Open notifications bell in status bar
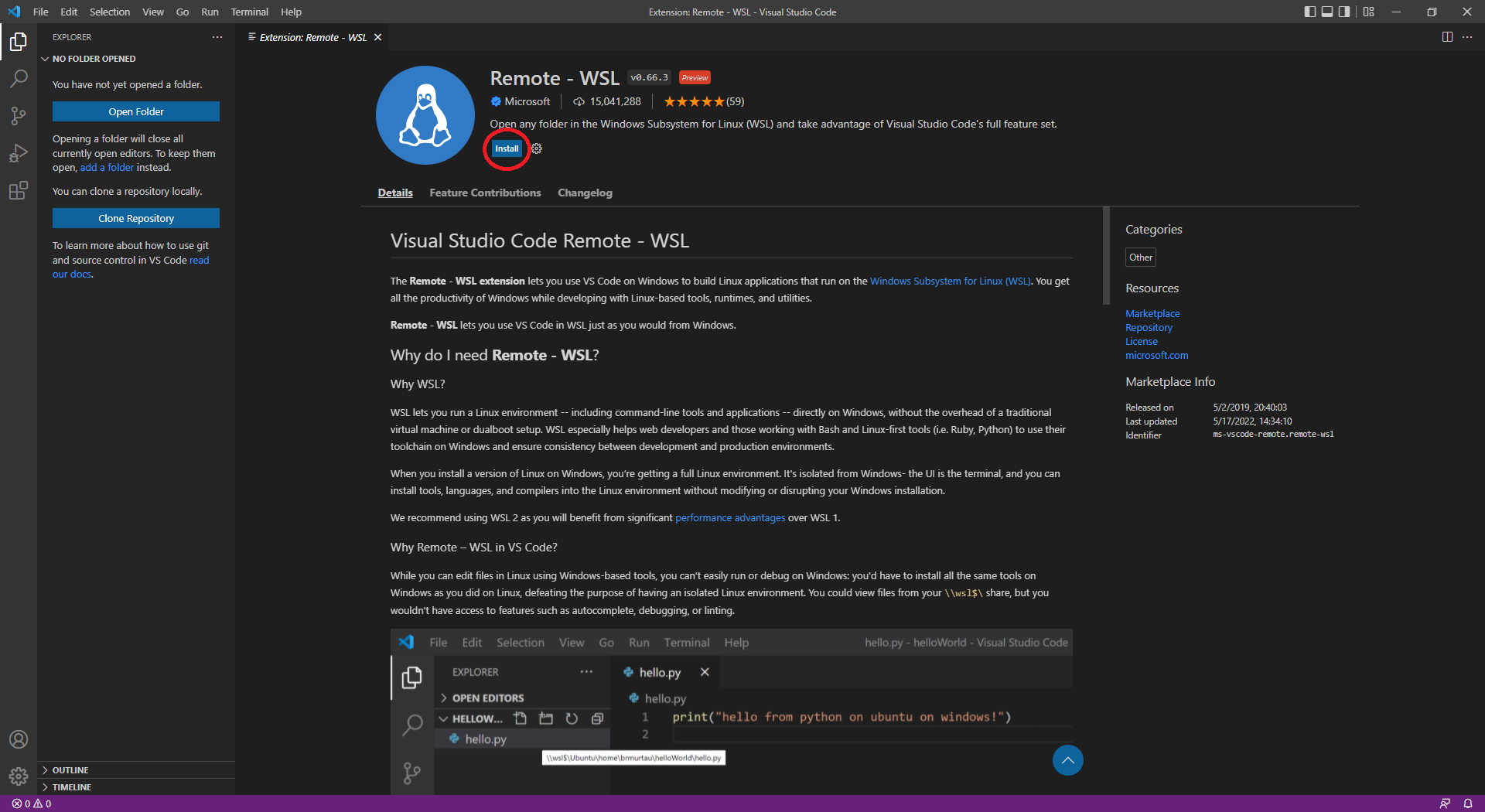 (x=1468, y=803)
